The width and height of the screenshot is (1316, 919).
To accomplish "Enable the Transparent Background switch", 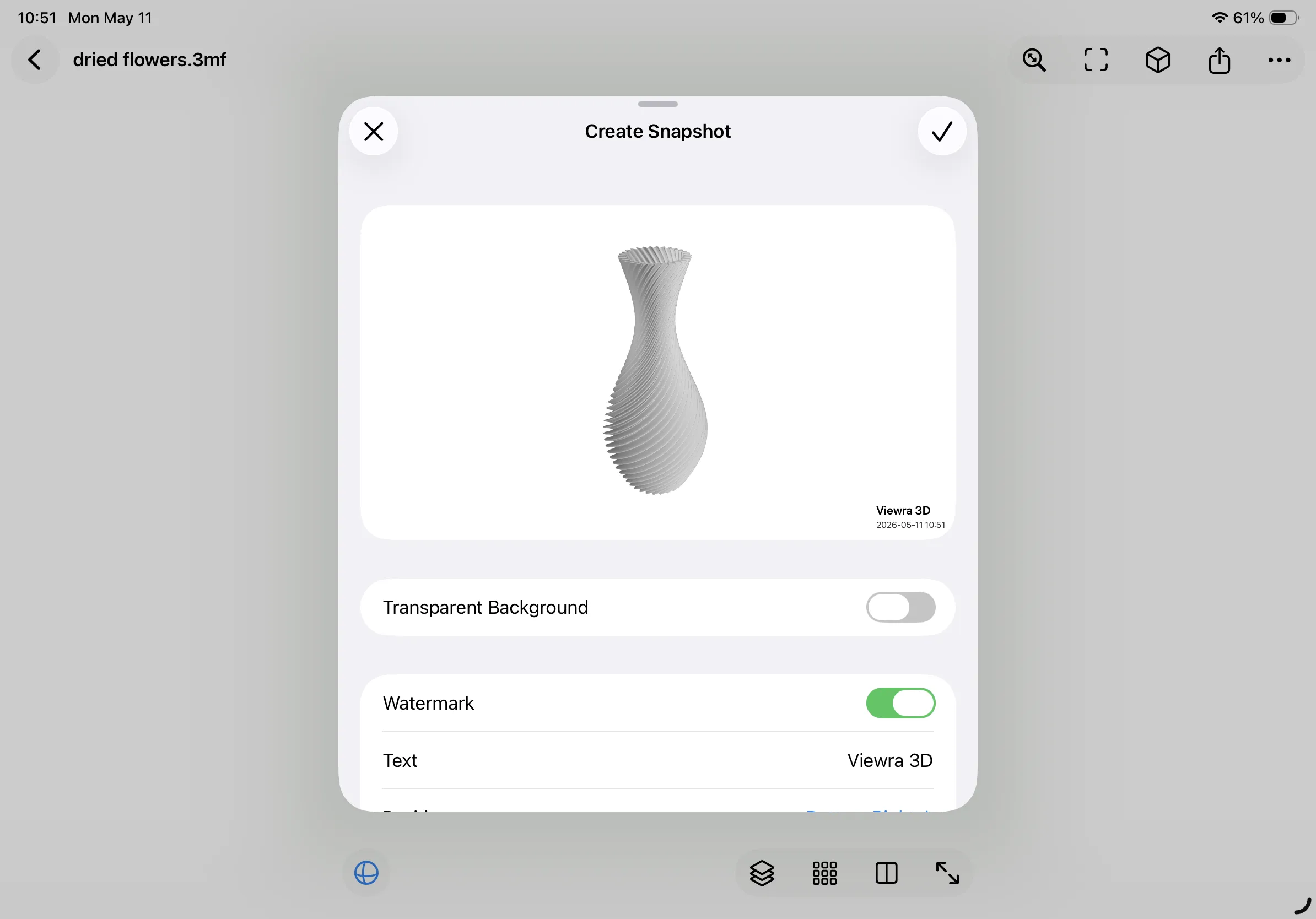I will coord(900,607).
